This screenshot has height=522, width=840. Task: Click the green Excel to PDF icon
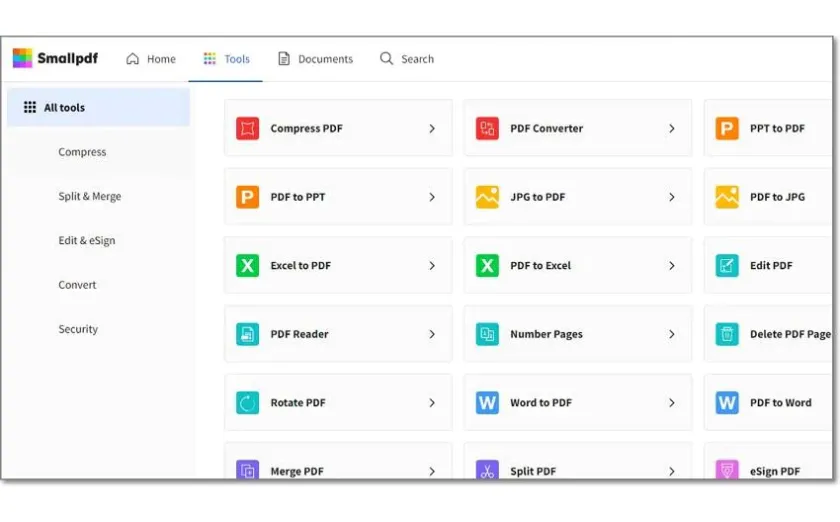click(x=247, y=266)
